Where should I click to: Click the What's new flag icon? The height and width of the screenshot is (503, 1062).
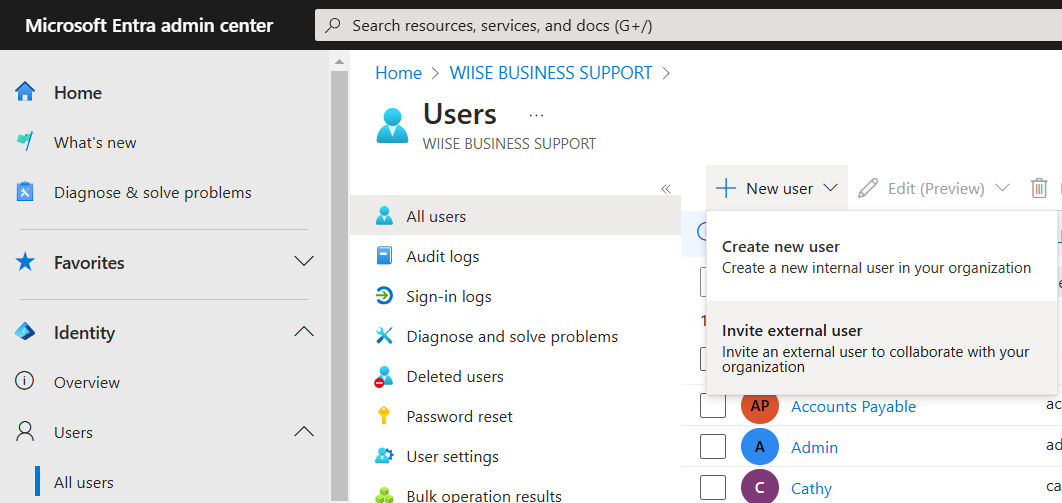tap(25, 142)
